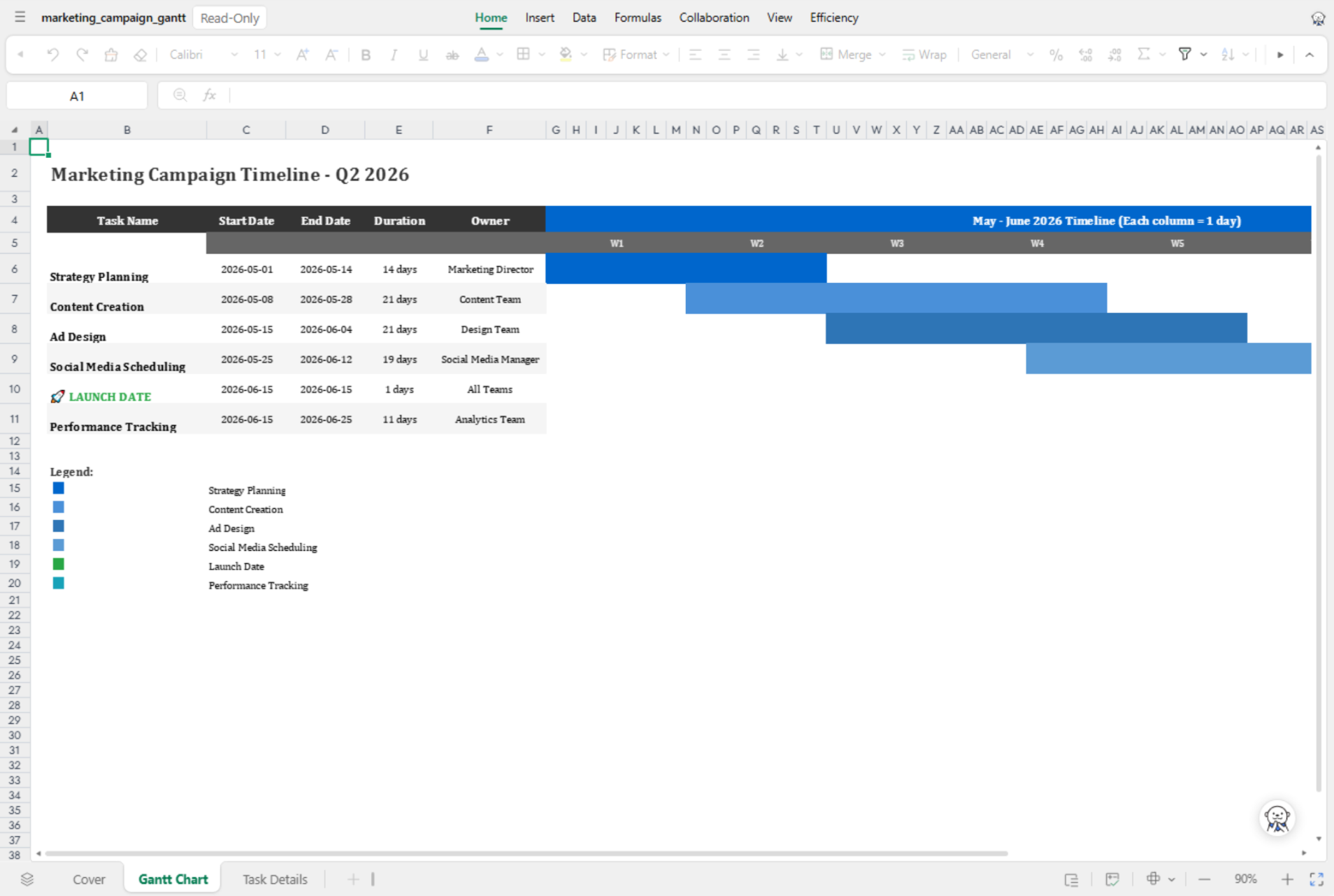Click the green Launch Date legend swatch
The image size is (1334, 896).
[59, 564]
